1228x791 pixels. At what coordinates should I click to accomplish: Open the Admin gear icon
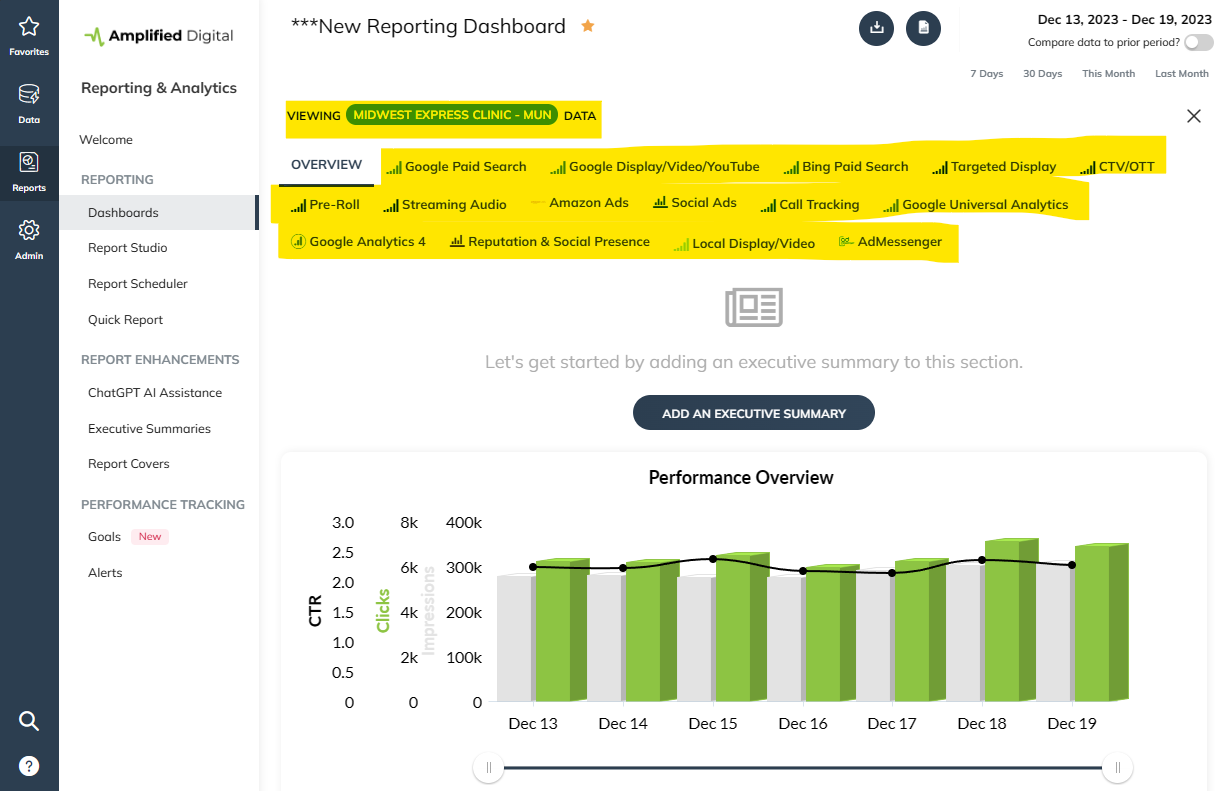pos(29,239)
